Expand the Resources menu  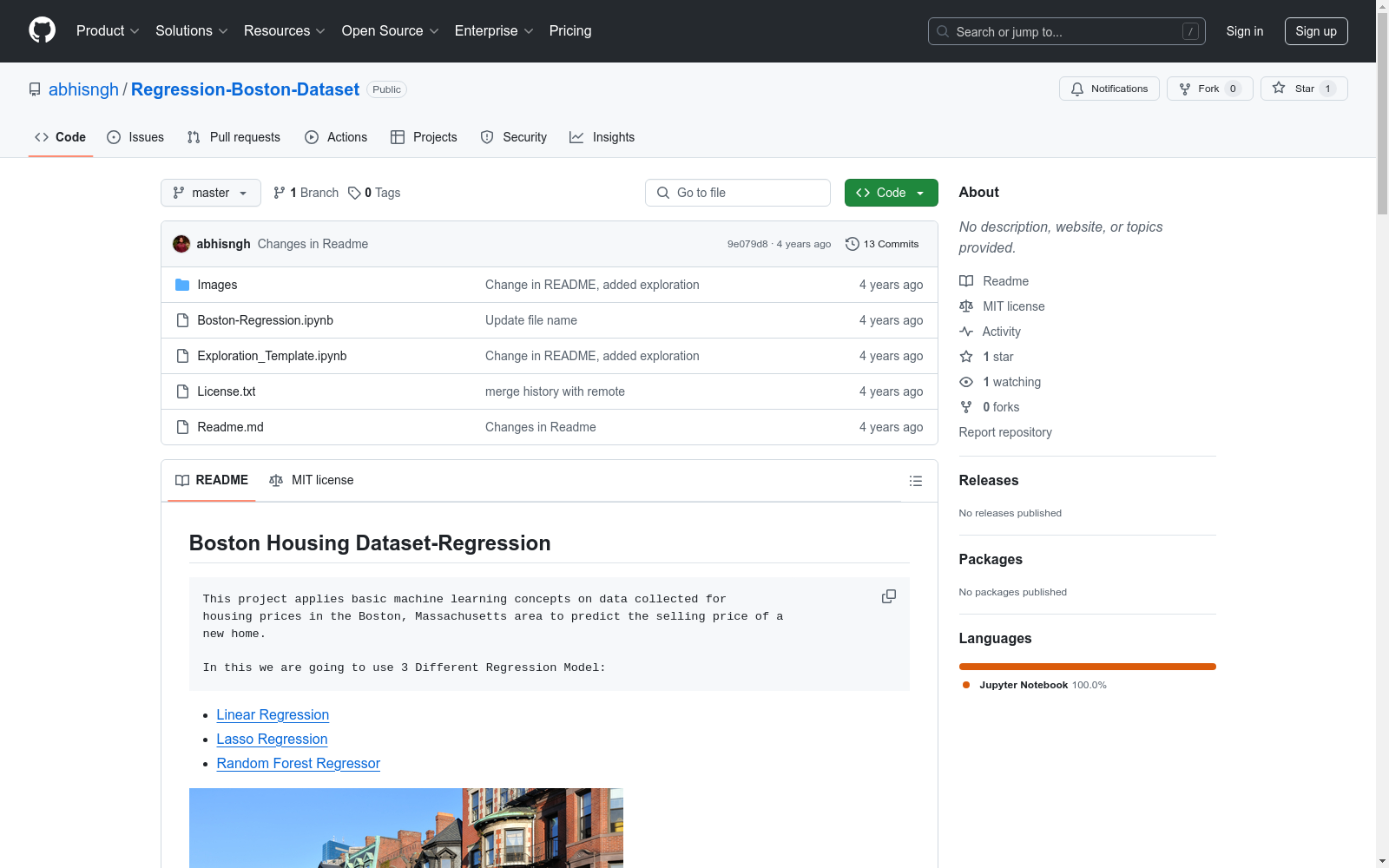285,30
